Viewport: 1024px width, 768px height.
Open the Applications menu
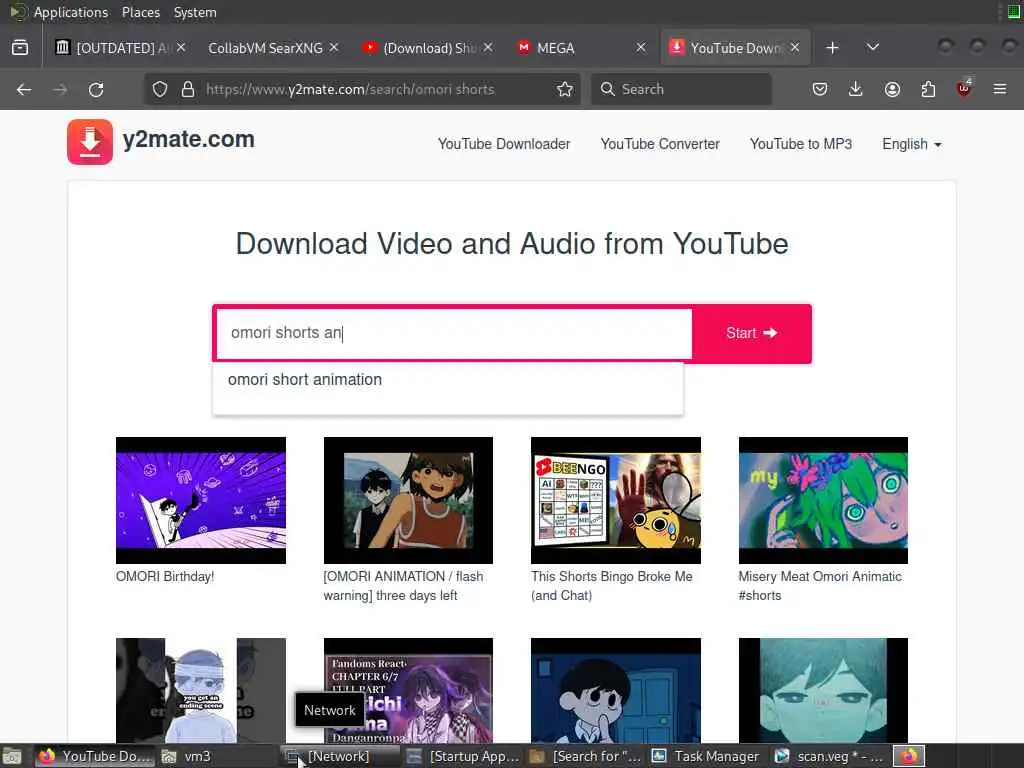[70, 12]
